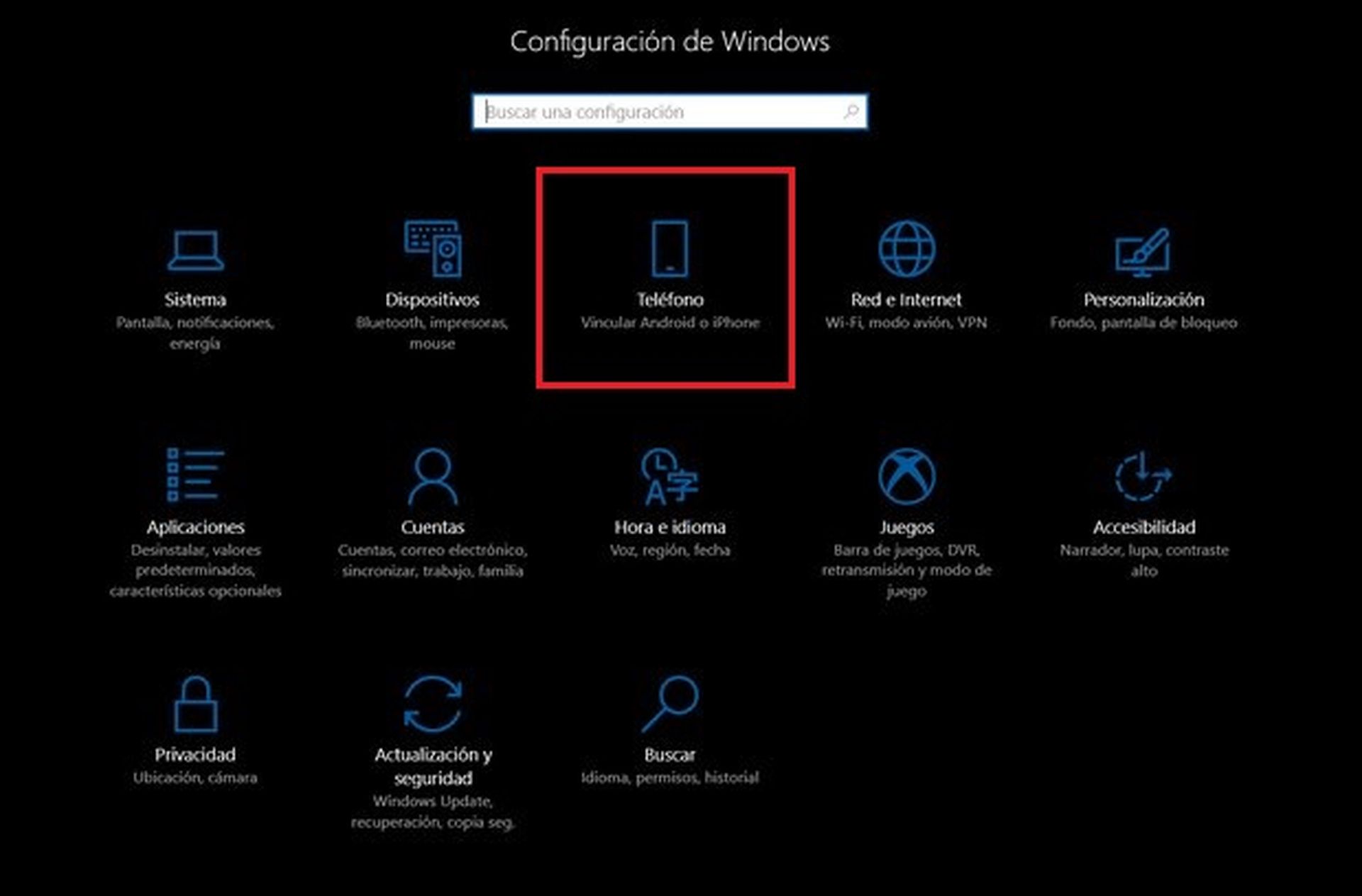Image resolution: width=1362 pixels, height=896 pixels.
Task: Select the 'Juegos' category title
Action: tap(907, 527)
